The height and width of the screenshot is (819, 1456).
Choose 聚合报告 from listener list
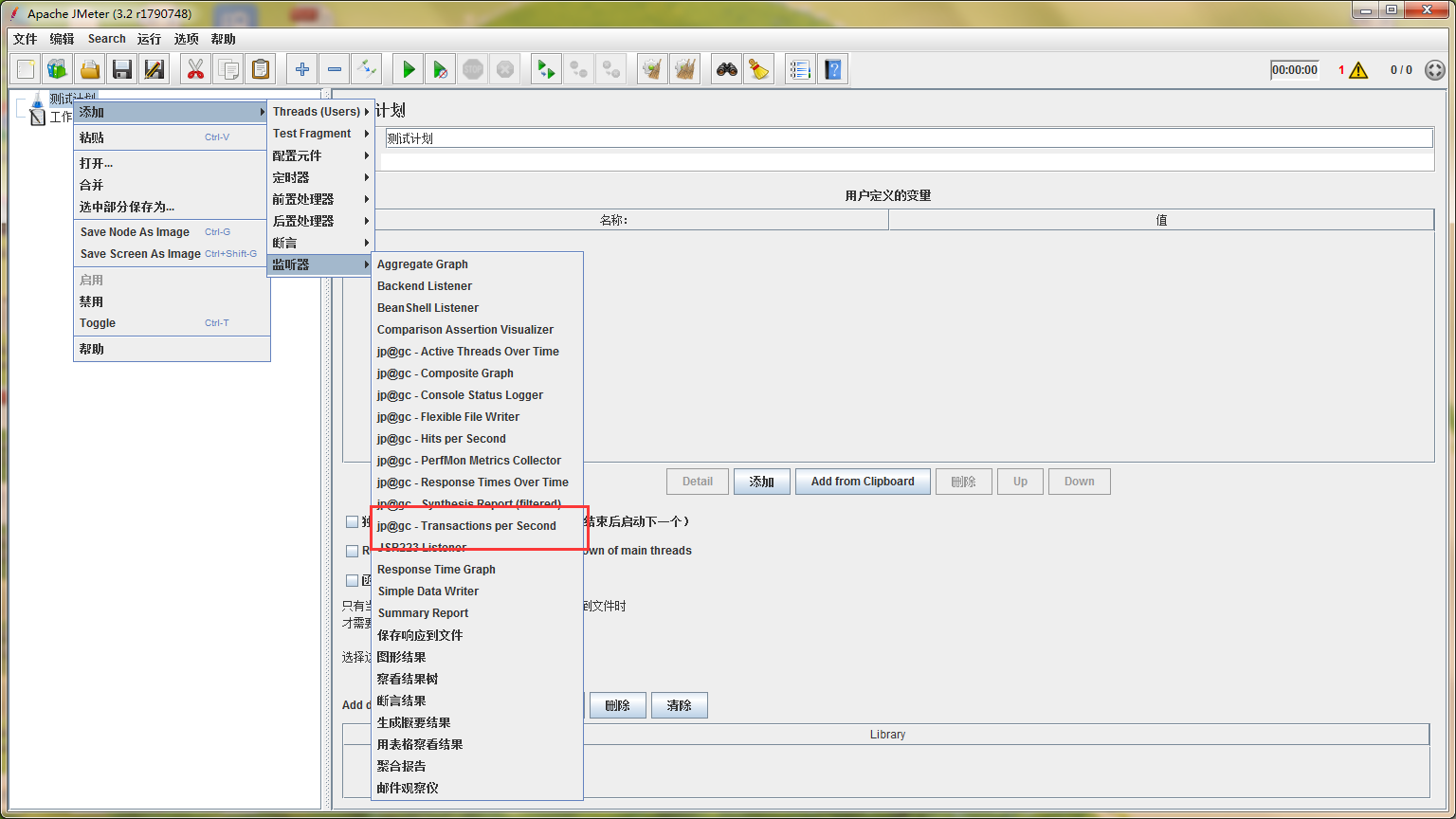477,766
